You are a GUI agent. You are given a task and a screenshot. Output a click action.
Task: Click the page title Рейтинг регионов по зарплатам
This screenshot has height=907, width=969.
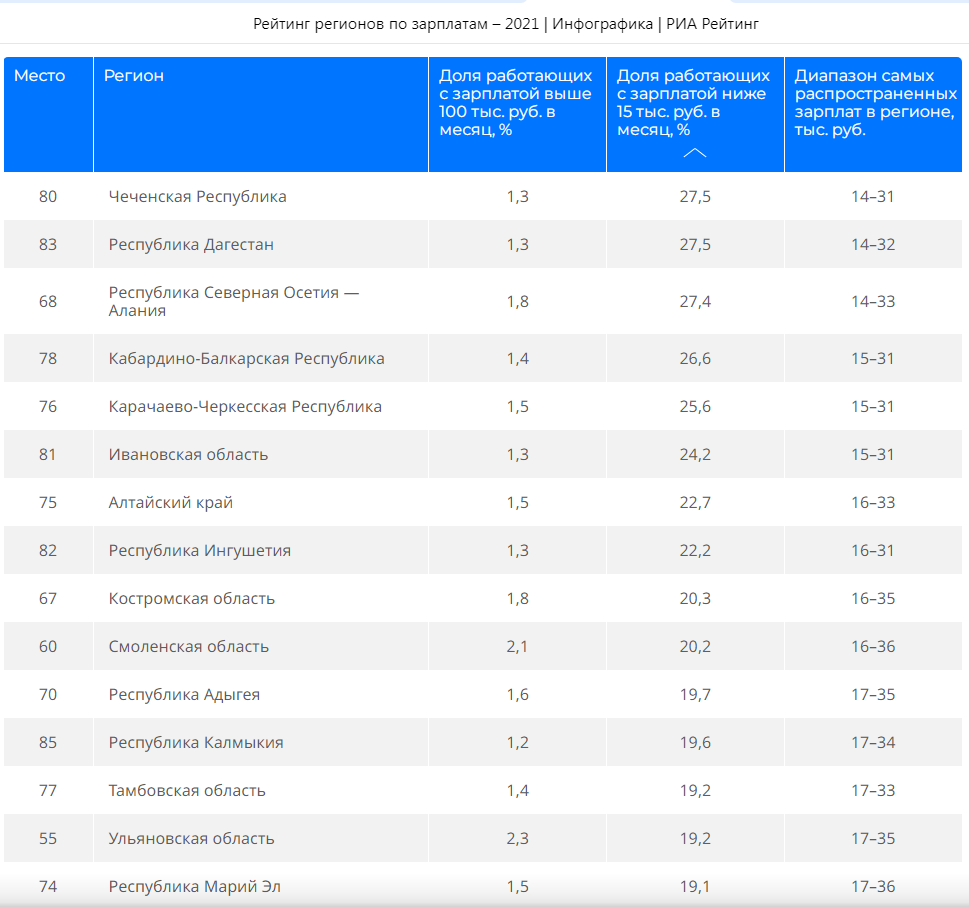pyautogui.click(x=506, y=23)
